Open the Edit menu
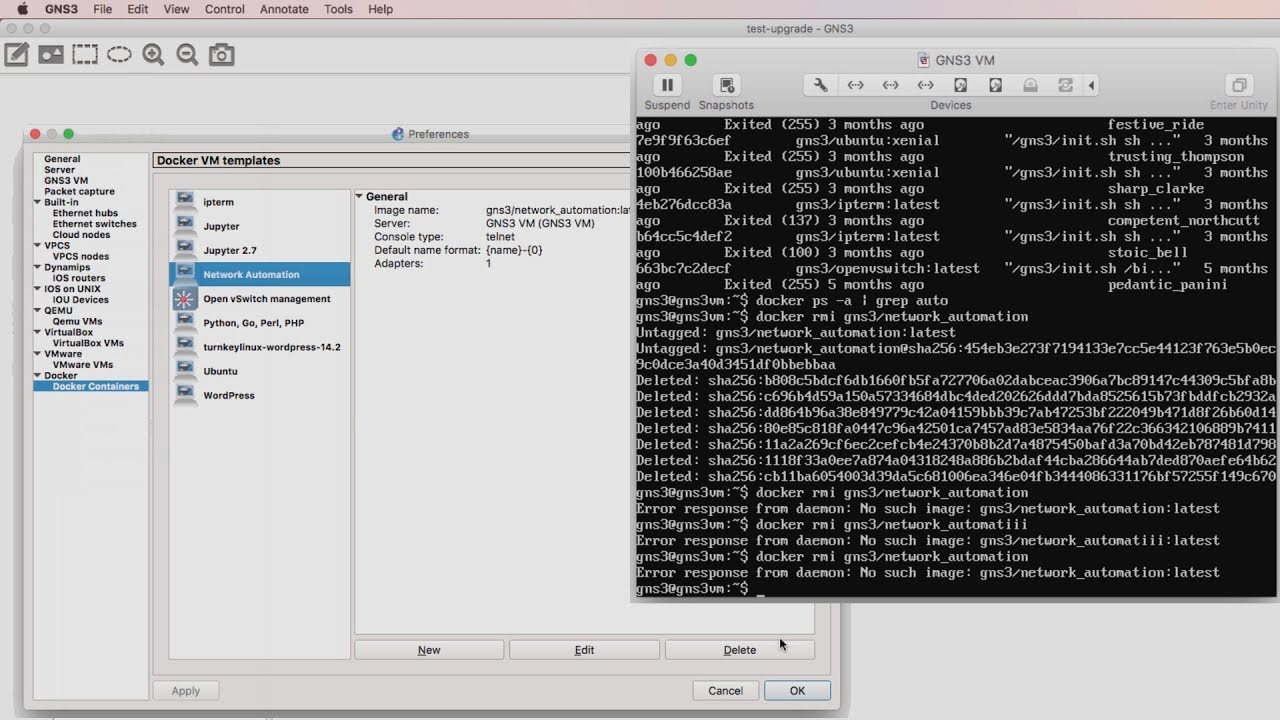1280x720 pixels. (138, 9)
